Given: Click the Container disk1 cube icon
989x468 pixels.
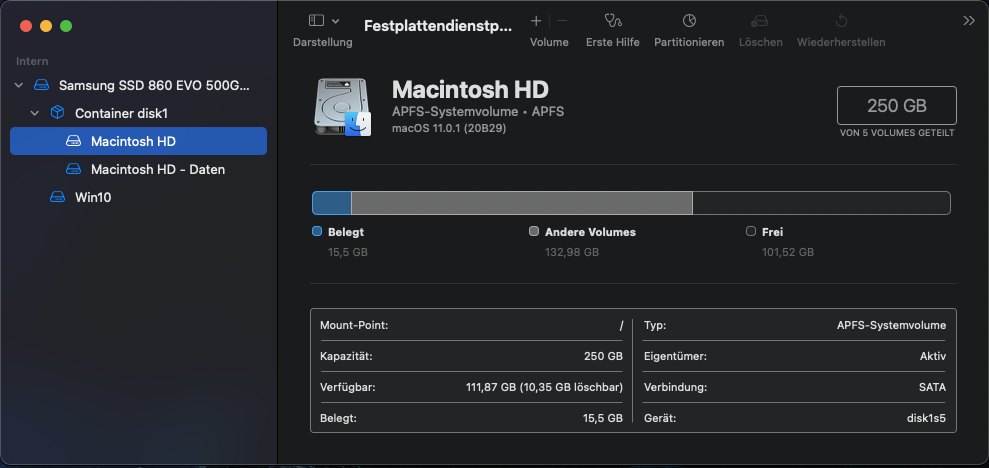Looking at the screenshot, I should point(57,113).
